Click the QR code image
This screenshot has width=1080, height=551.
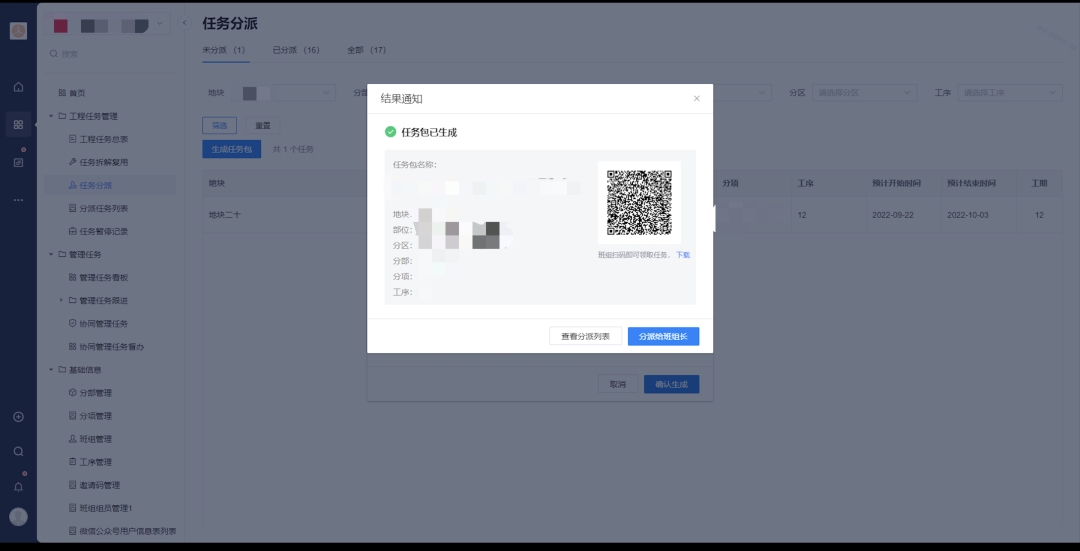pos(639,202)
